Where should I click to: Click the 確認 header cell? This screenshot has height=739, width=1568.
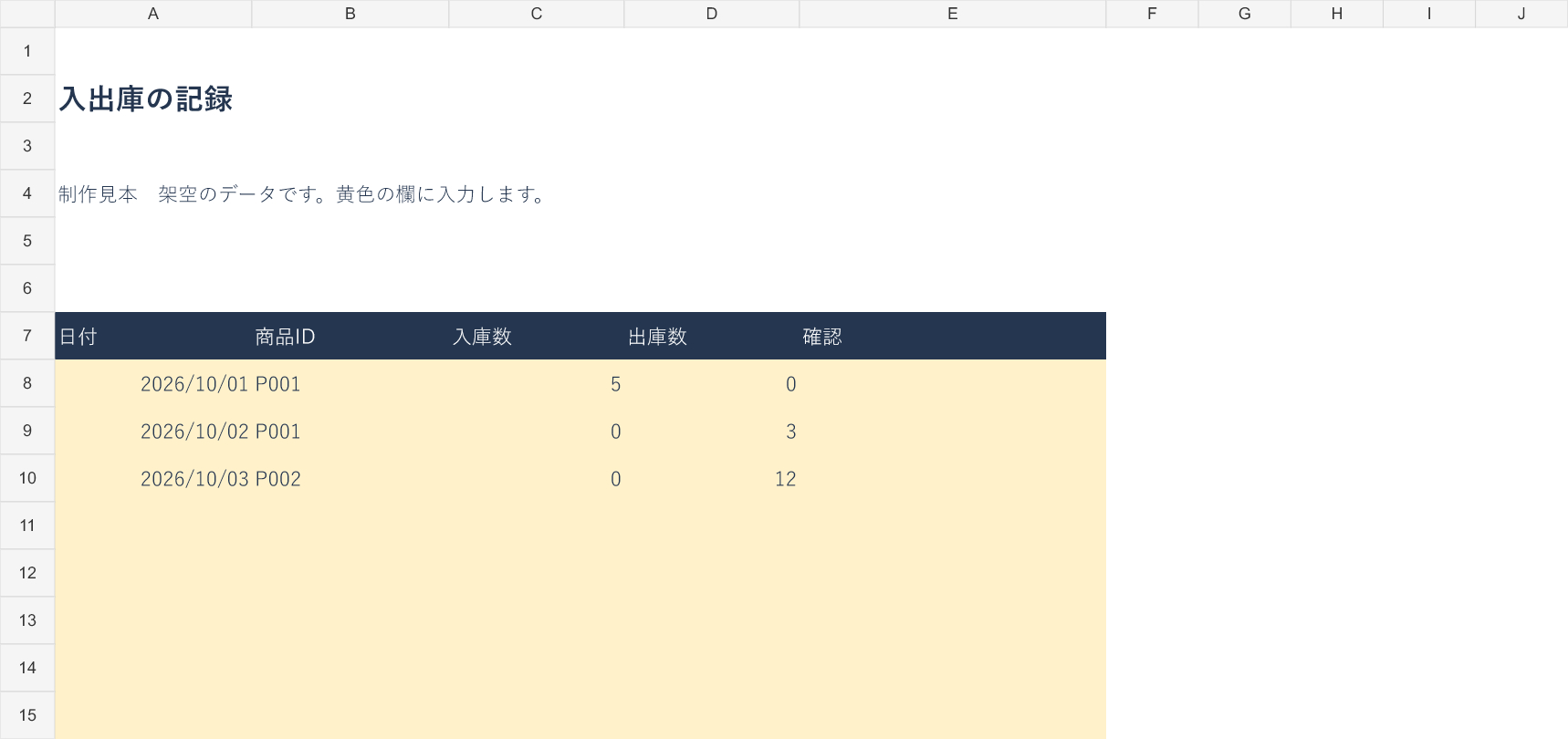coord(953,336)
